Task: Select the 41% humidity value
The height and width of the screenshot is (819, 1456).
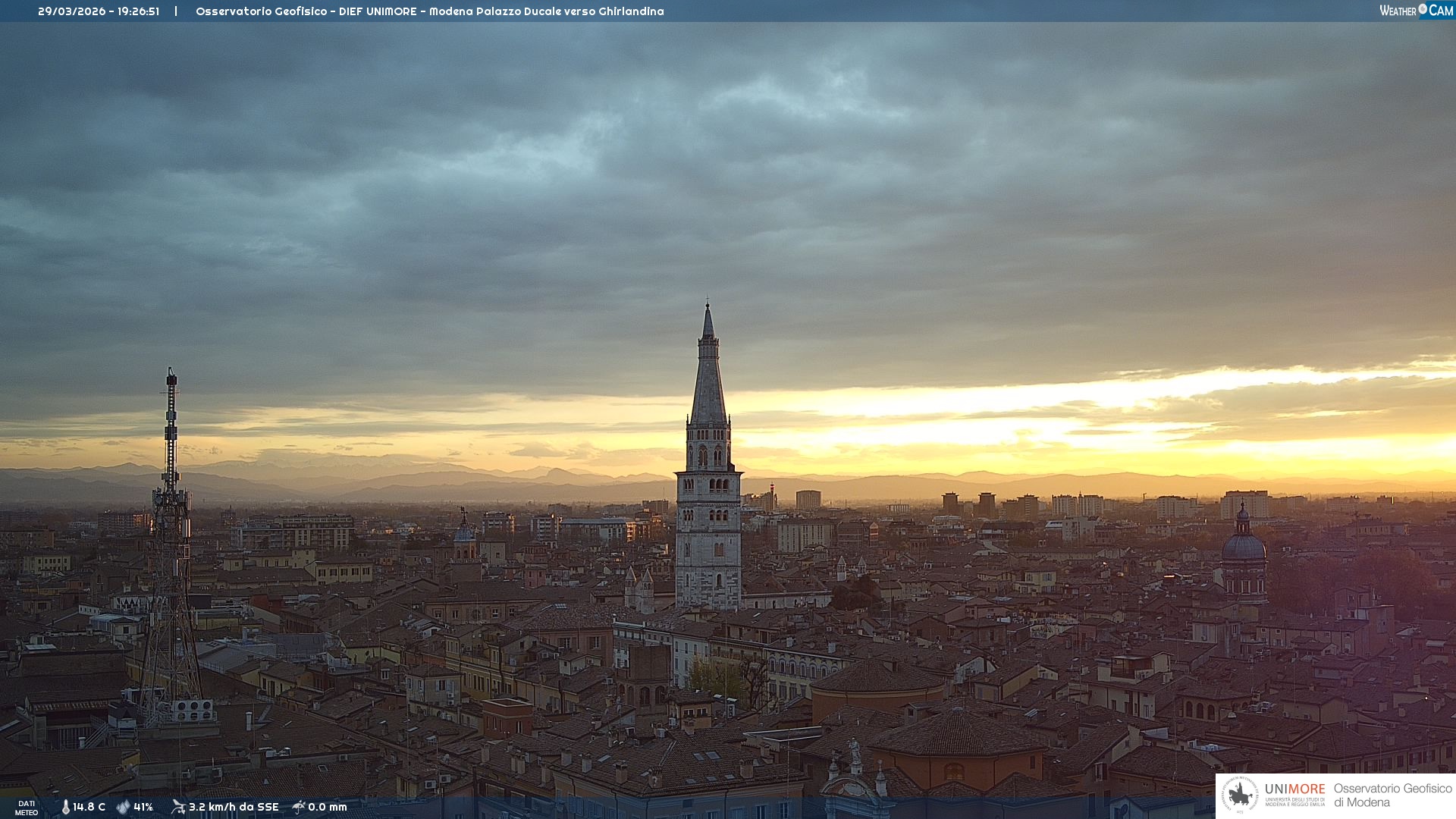Action: click(x=143, y=807)
